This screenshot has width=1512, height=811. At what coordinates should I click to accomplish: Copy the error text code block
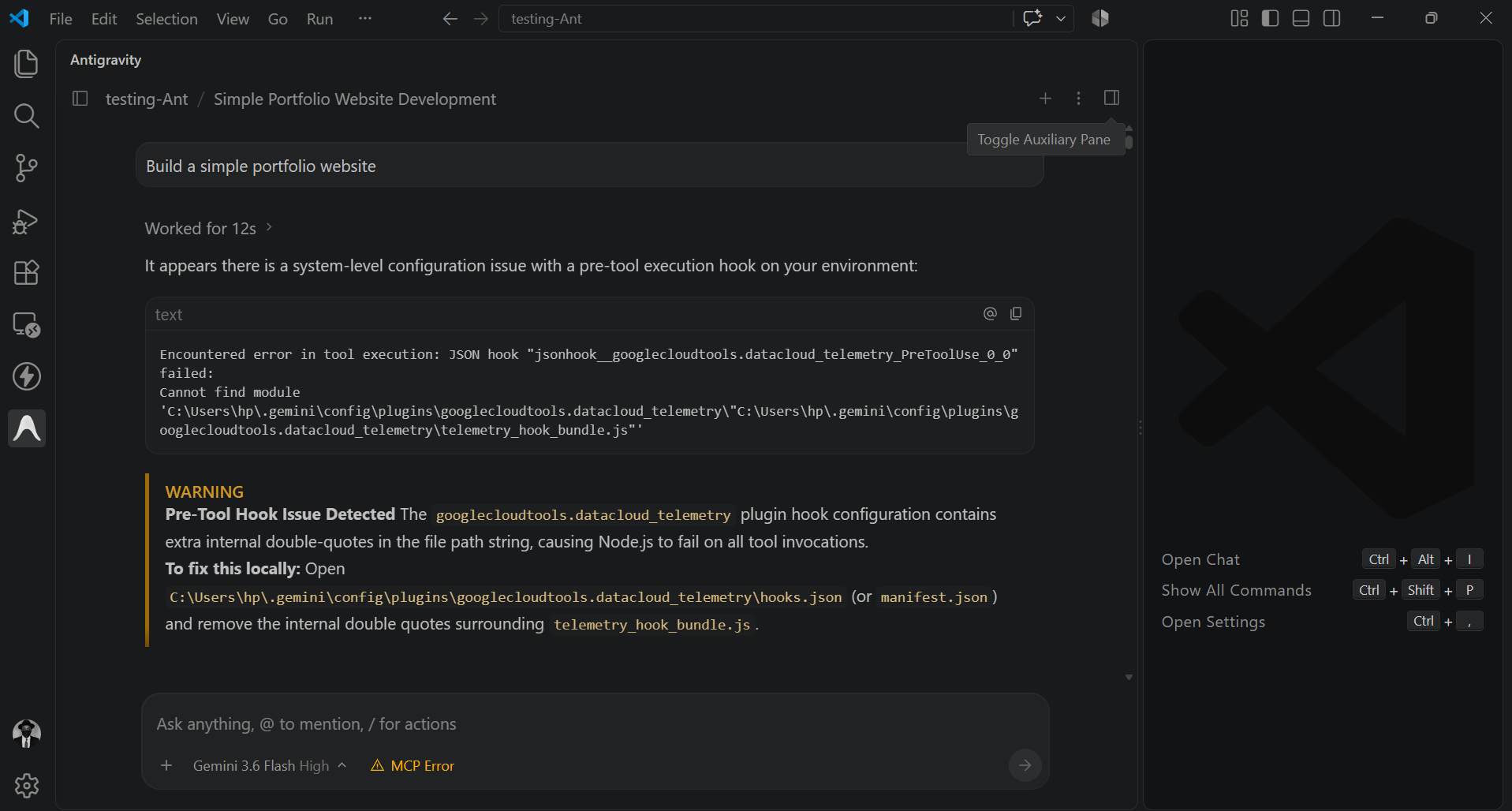[1016, 314]
